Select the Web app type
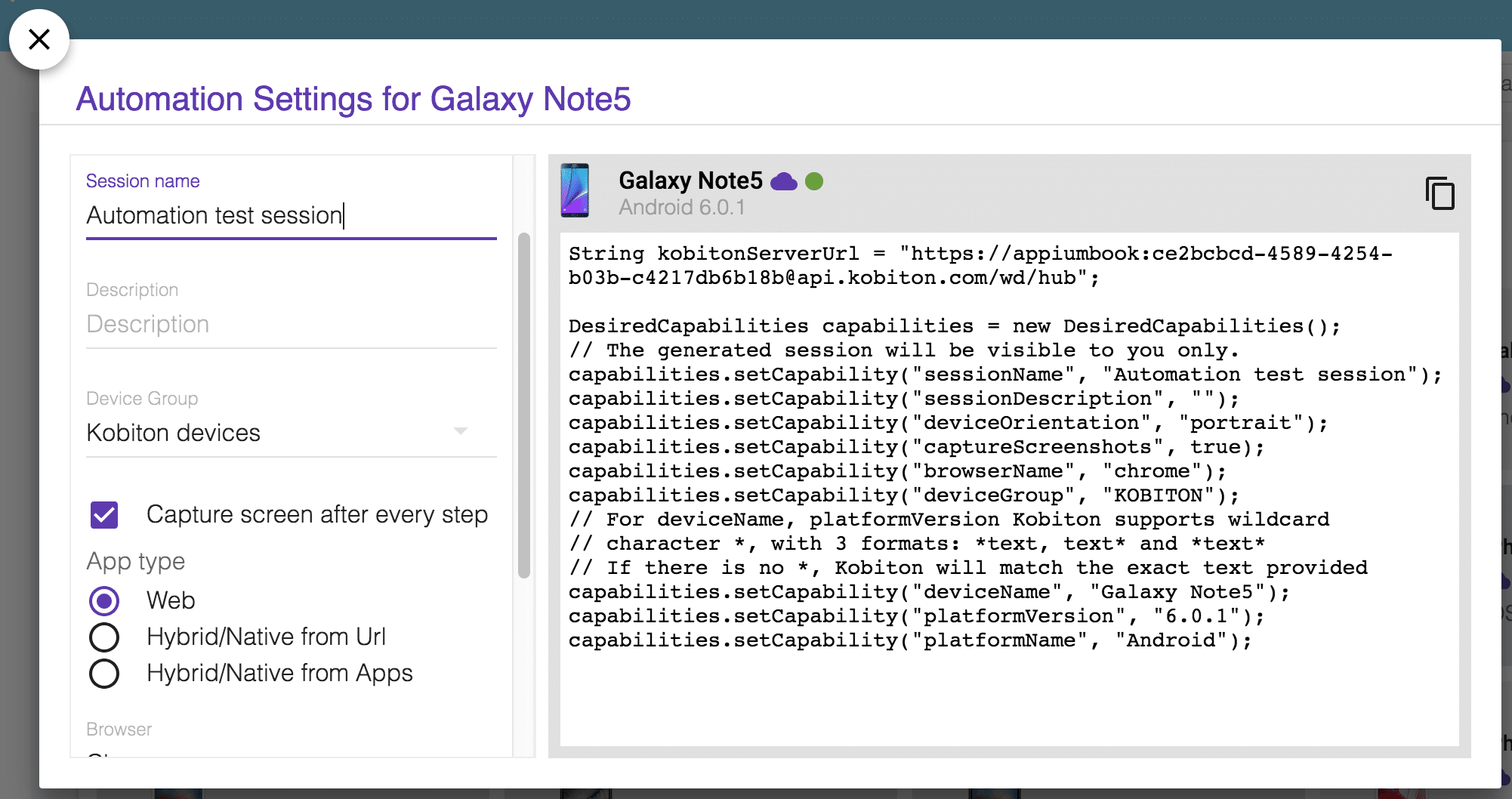This screenshot has height=799, width=1512. (x=104, y=601)
